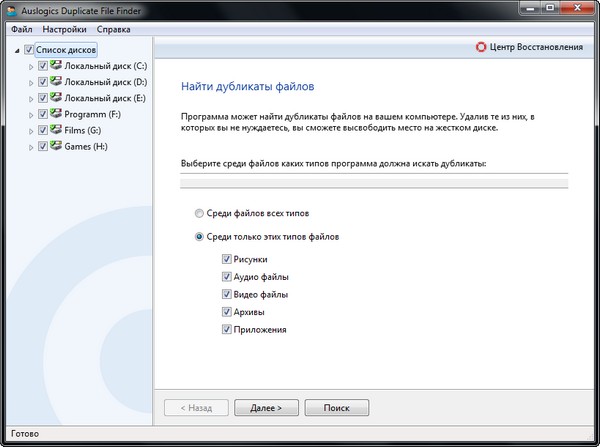Viewport: 600px width, 447px height.
Task: Collapse the Список дисков tree root
Action: tap(16, 50)
